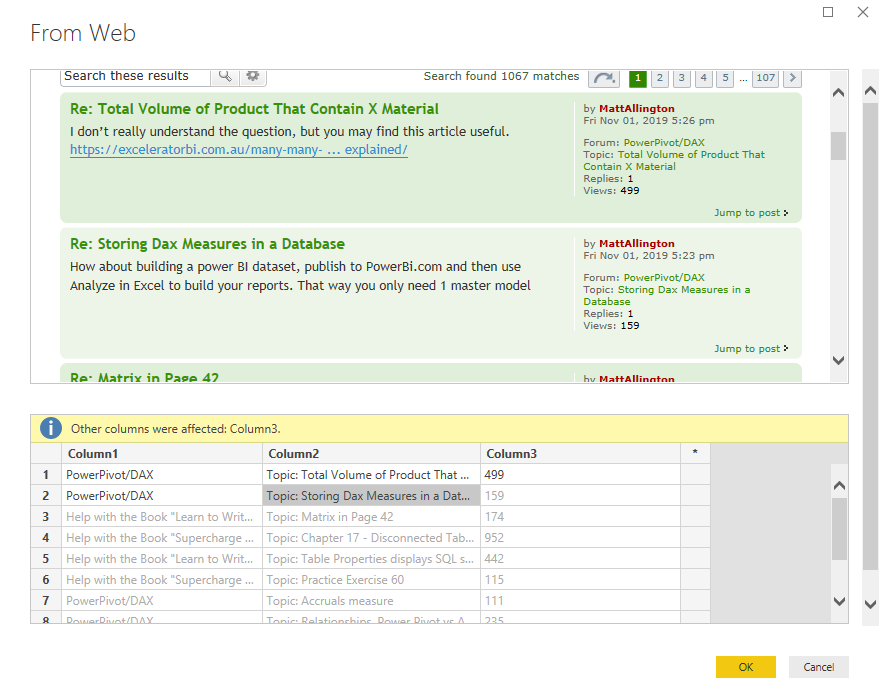879x699 pixels.
Task: Select Column2 header
Action: [x=371, y=453]
